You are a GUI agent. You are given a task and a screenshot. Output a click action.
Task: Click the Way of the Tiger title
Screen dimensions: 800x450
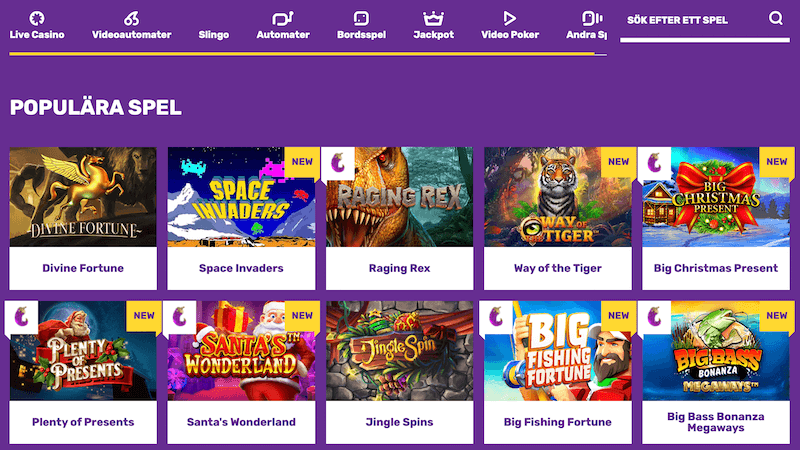pyautogui.click(x=558, y=268)
